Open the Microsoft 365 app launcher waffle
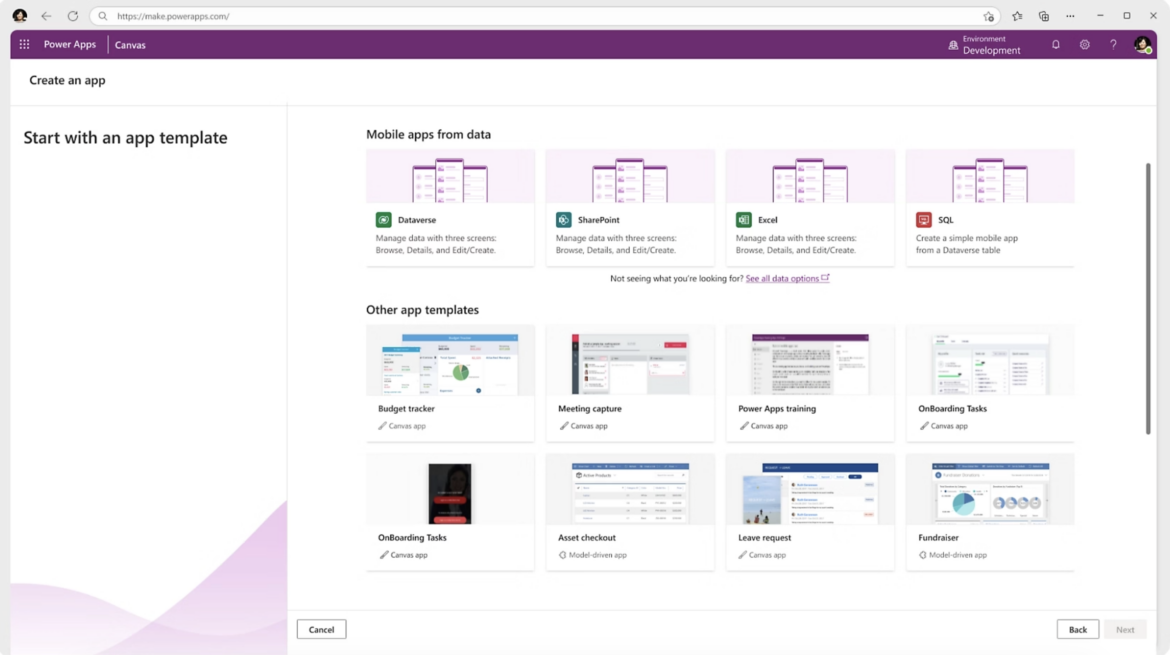Image resolution: width=1170 pixels, height=655 pixels. pos(23,44)
